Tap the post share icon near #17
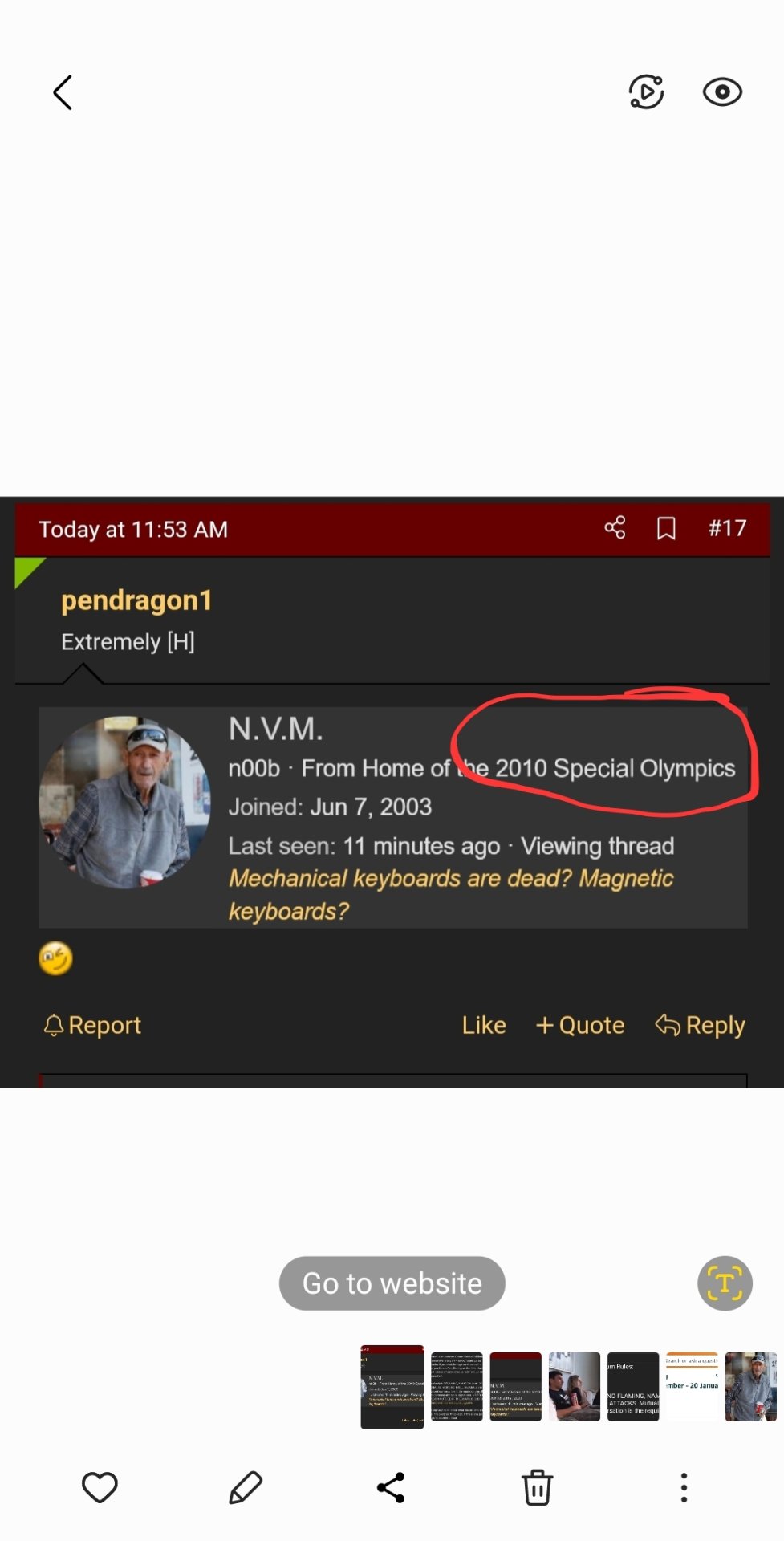Image resolution: width=784 pixels, height=1541 pixels. click(615, 527)
